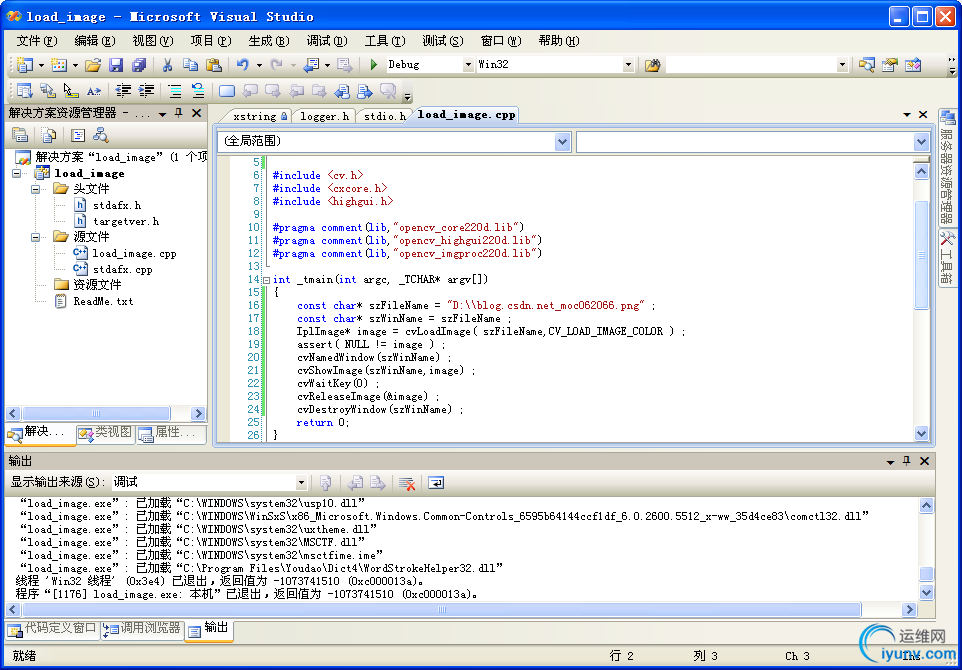Screen dimensions: 962x670
Task: Open Solution Explorer from the toolbar icon
Action: tap(866, 64)
